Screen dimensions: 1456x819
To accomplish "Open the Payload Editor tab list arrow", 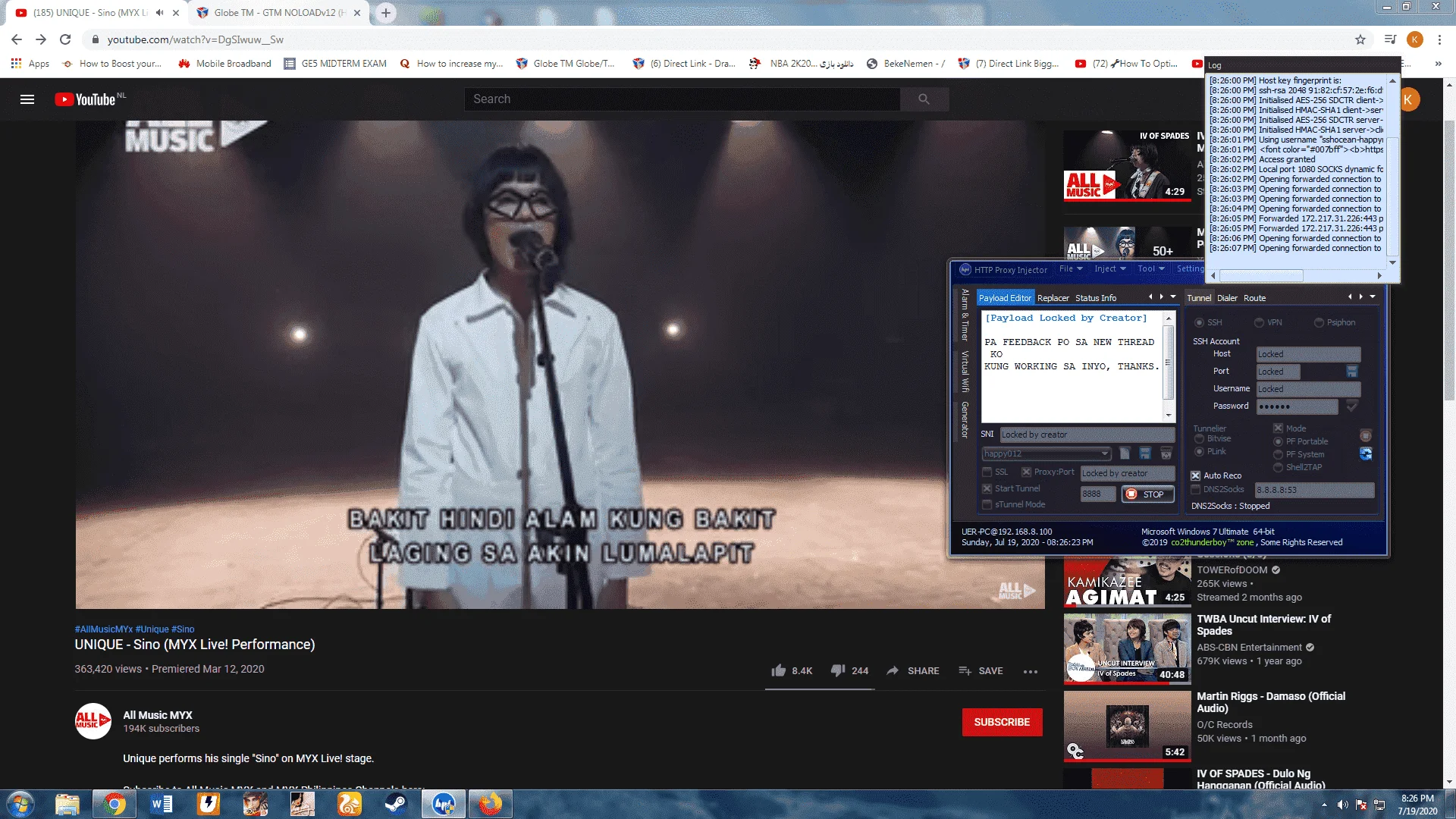I will (x=1173, y=297).
